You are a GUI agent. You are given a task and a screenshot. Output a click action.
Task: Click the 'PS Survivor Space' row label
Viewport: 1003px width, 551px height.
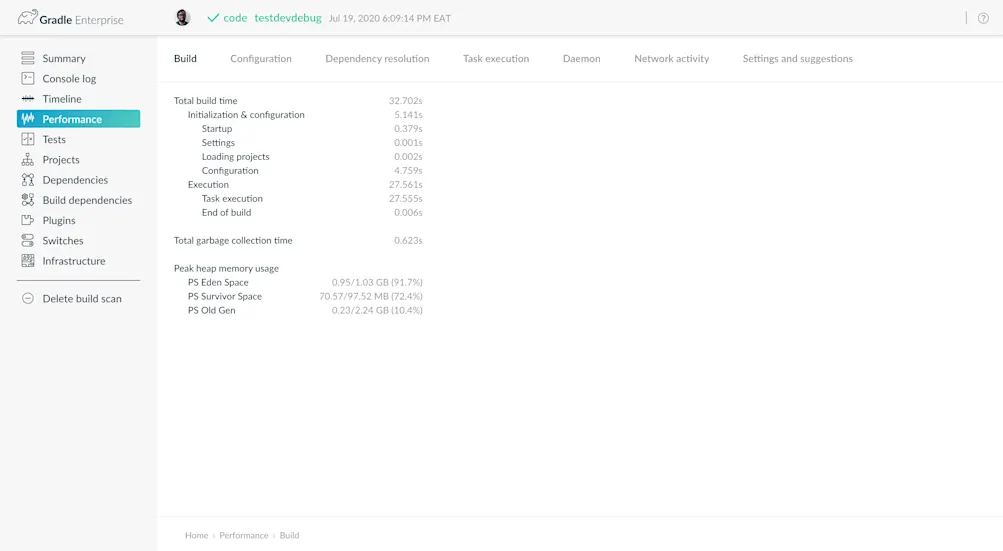click(x=225, y=296)
